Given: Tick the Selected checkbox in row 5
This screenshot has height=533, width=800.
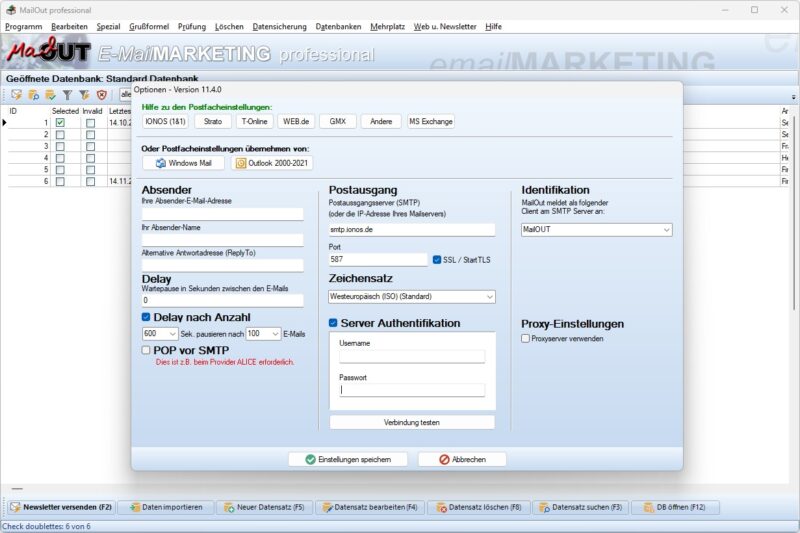Looking at the screenshot, I should (60, 170).
